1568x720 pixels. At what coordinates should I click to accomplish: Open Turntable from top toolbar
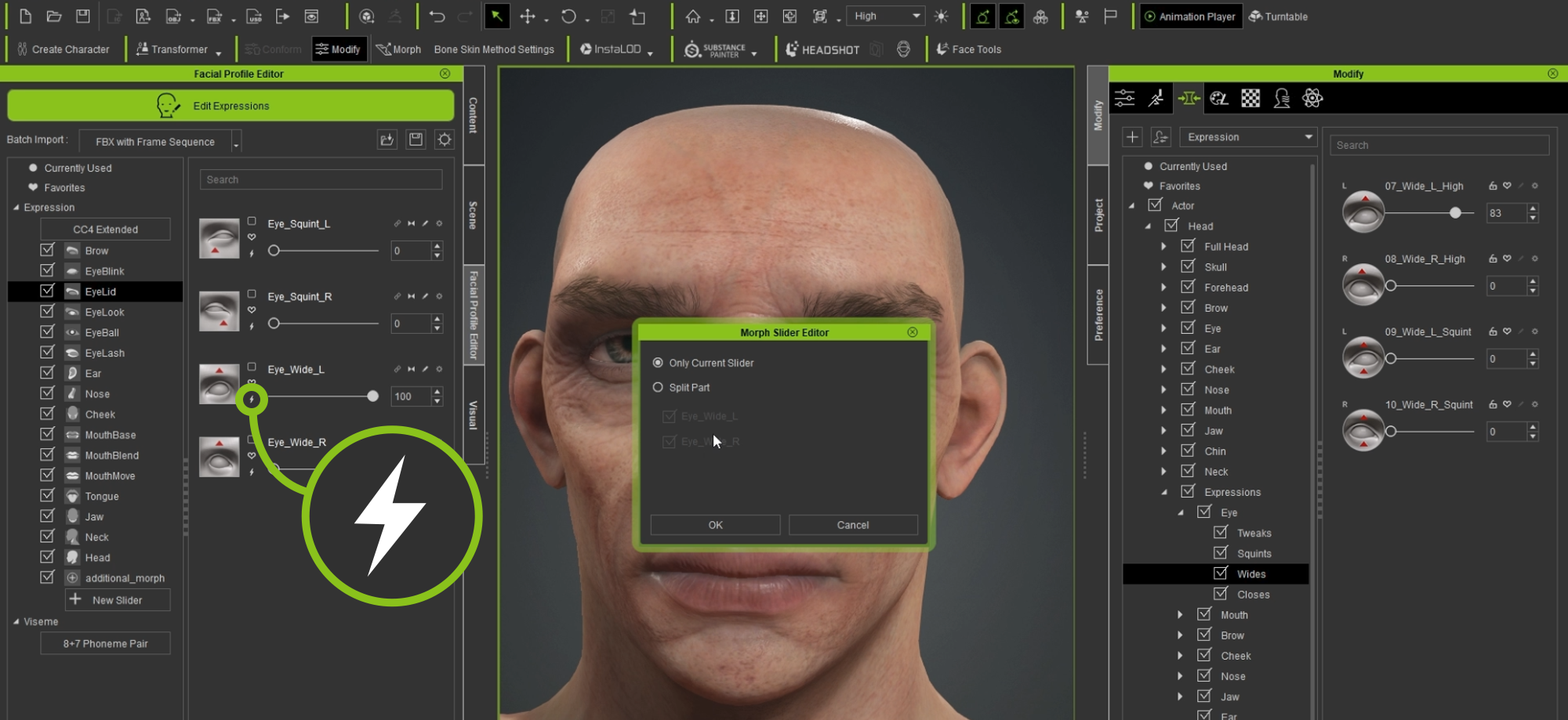(x=1279, y=16)
